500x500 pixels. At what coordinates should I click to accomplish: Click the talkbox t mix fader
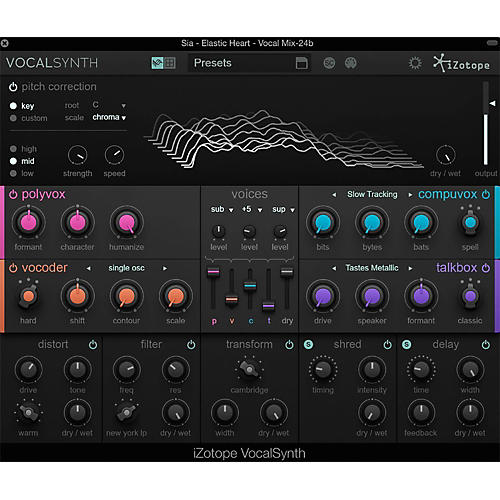point(268,305)
